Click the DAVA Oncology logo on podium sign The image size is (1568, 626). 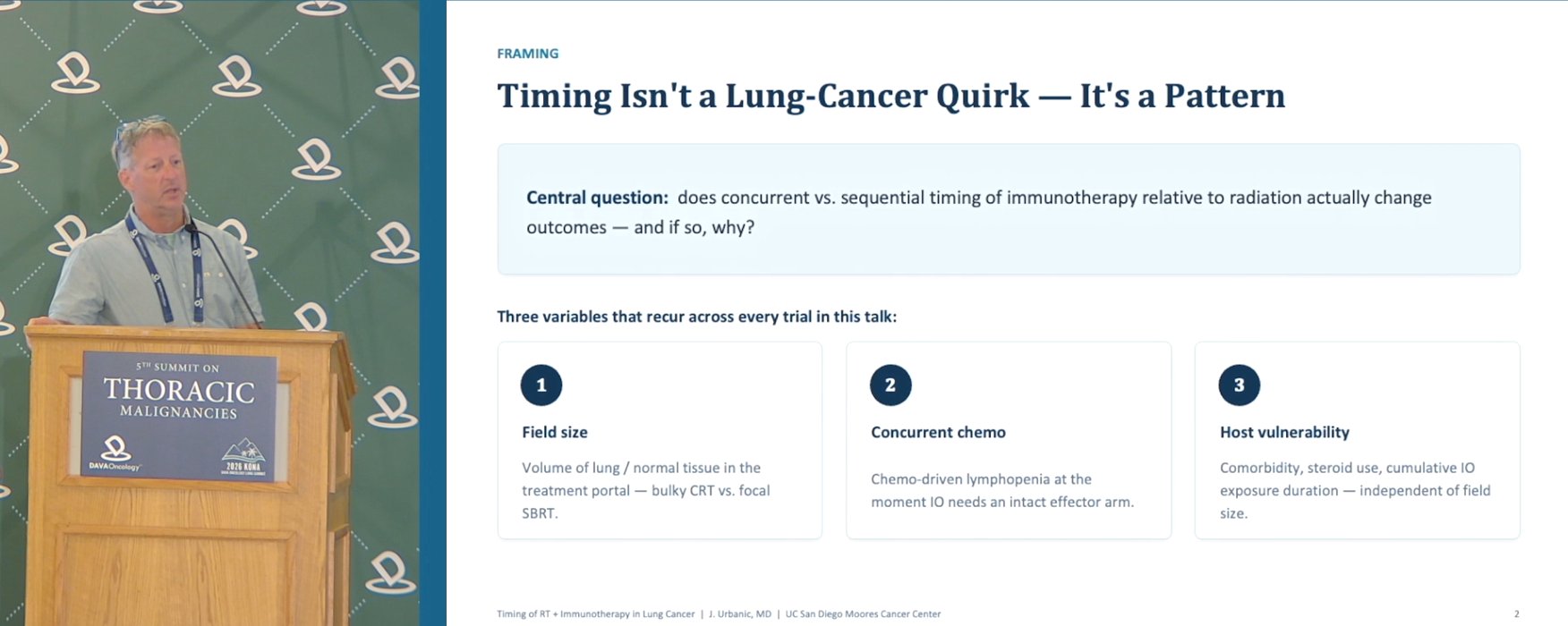tap(115, 453)
